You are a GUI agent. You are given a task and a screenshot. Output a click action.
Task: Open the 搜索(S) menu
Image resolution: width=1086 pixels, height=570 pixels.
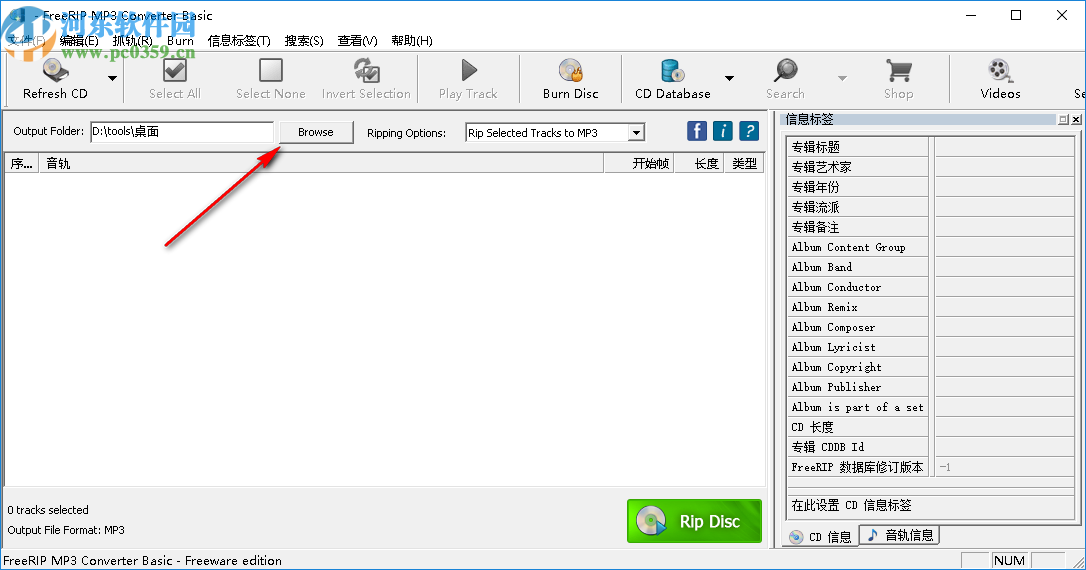[304, 41]
